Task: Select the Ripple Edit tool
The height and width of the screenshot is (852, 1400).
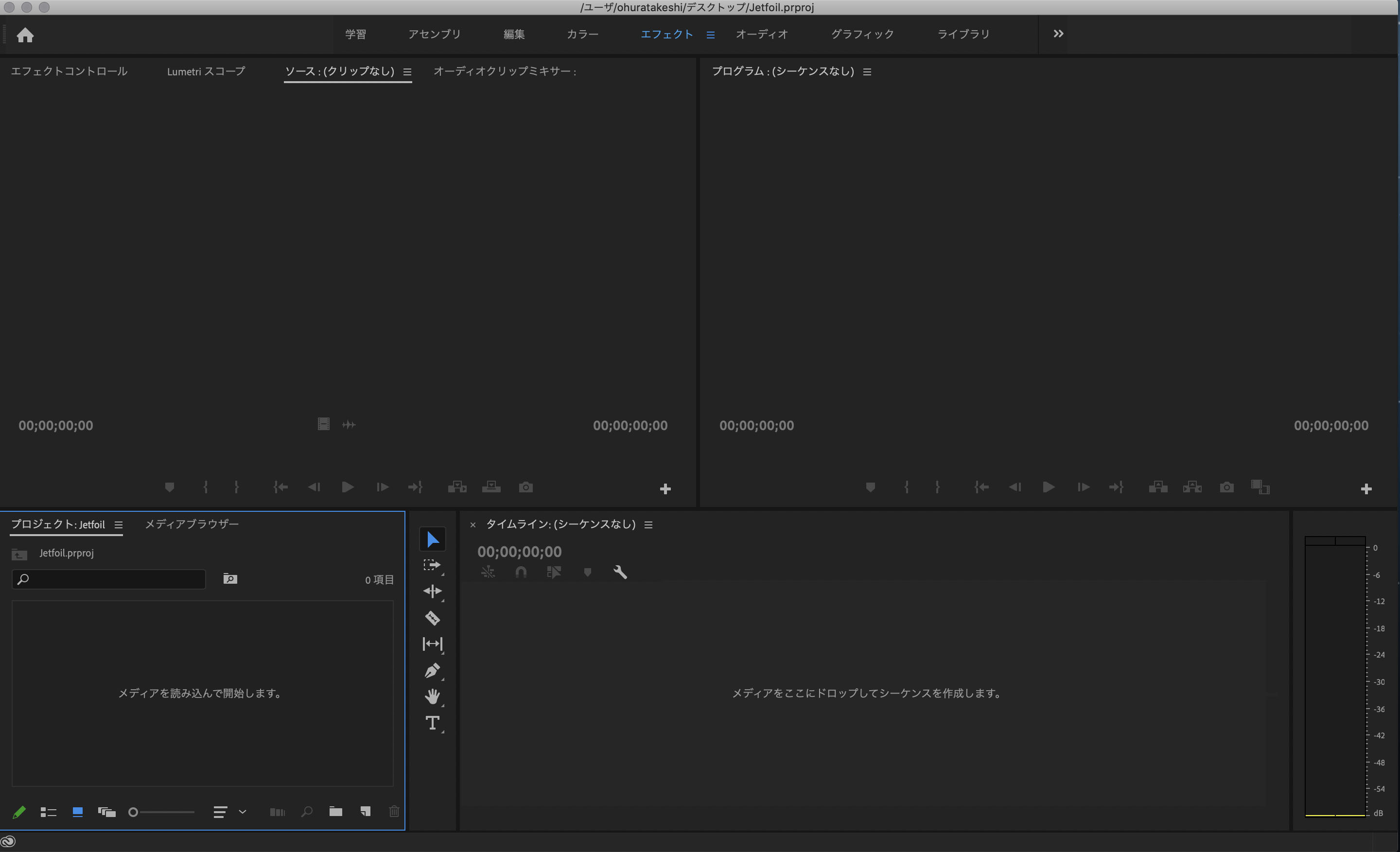Action: [x=432, y=591]
